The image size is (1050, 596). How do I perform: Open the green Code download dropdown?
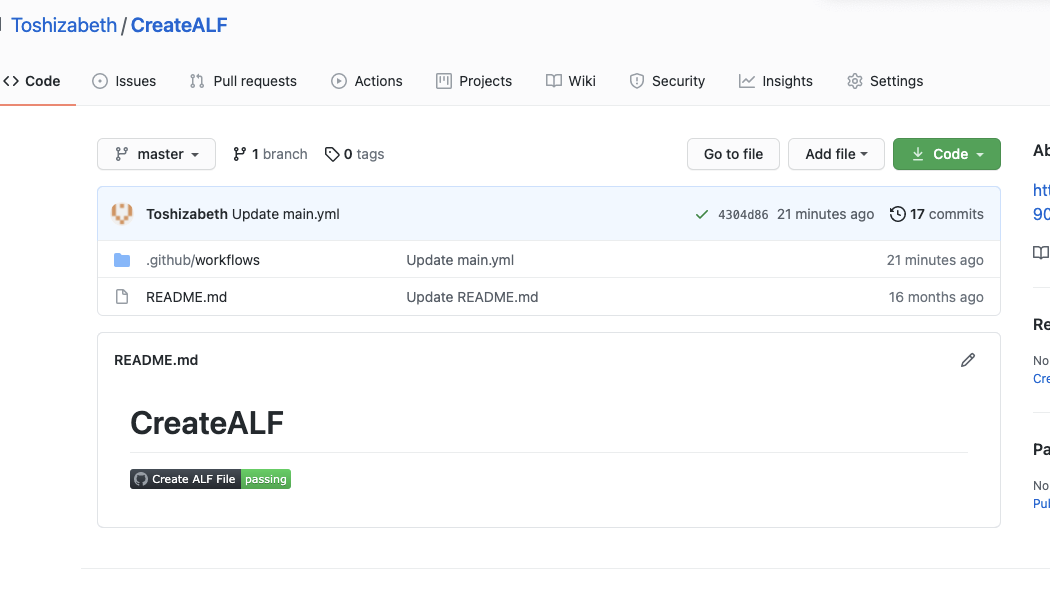947,154
